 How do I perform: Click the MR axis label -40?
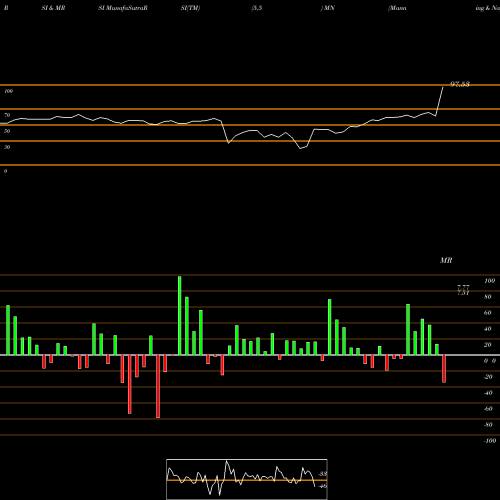click(x=488, y=393)
